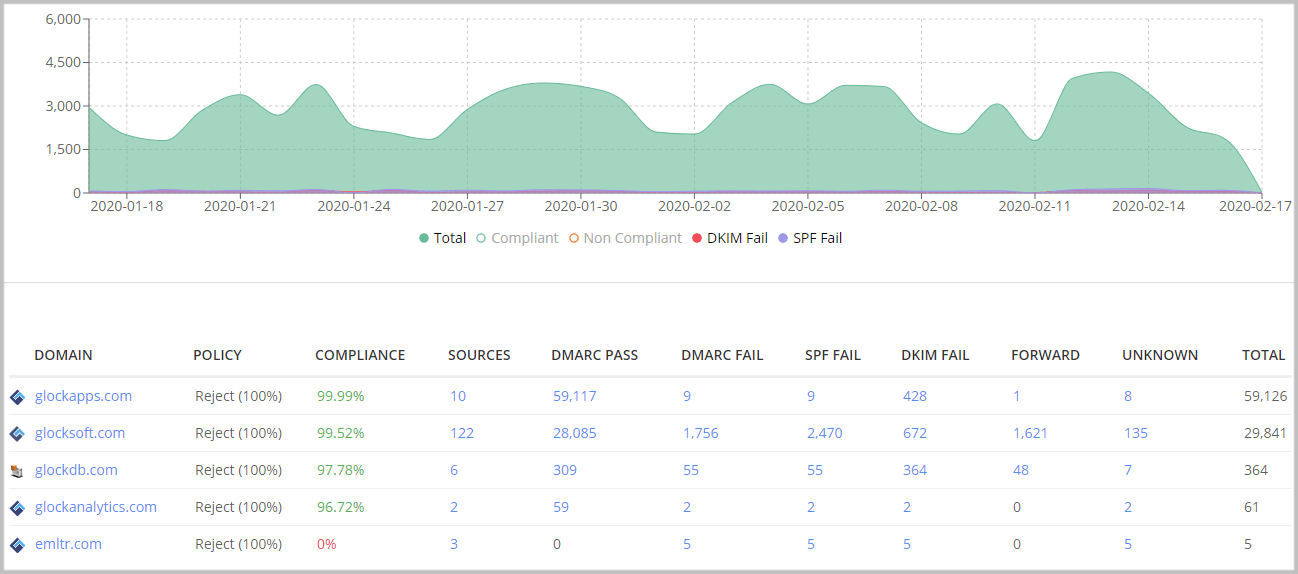Viewport: 1298px width, 574px height.
Task: Click chart area at 2020-02-11
Action: [x=1035, y=165]
